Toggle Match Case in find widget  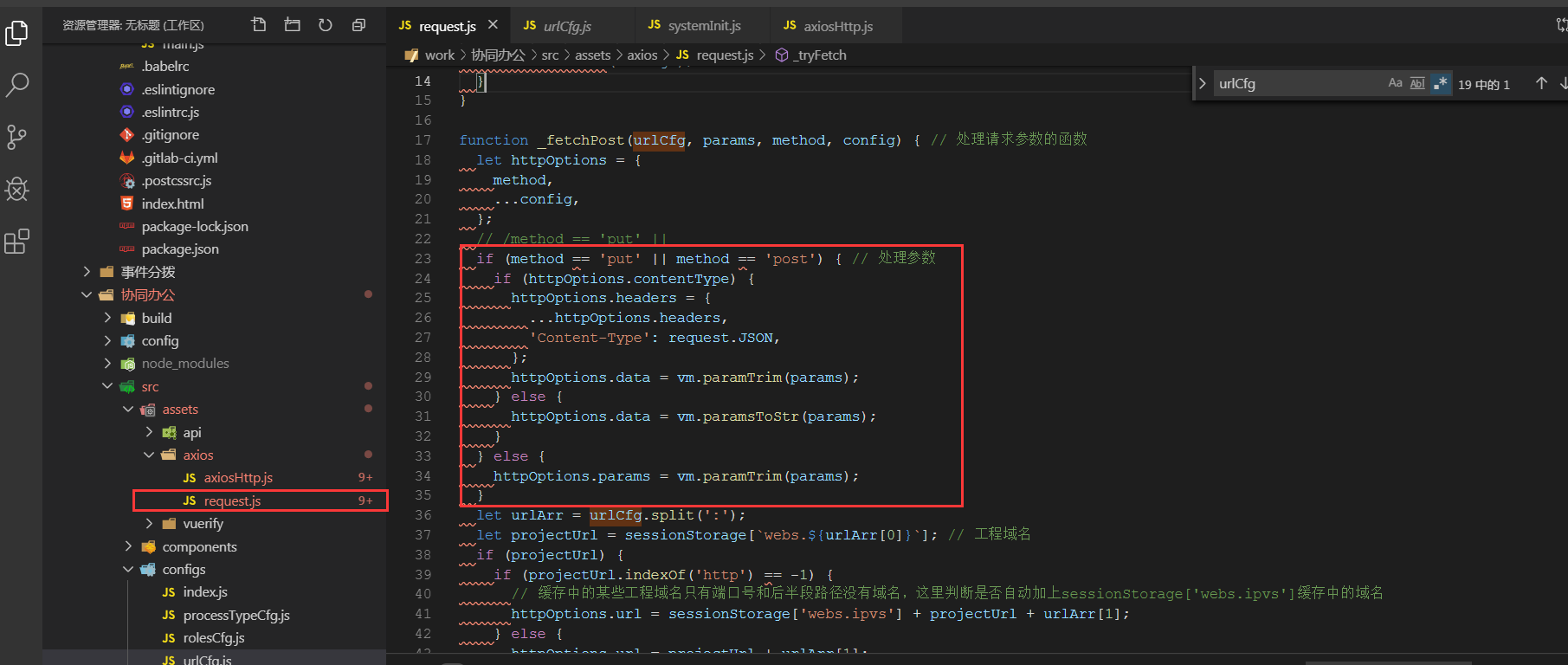coord(1395,83)
